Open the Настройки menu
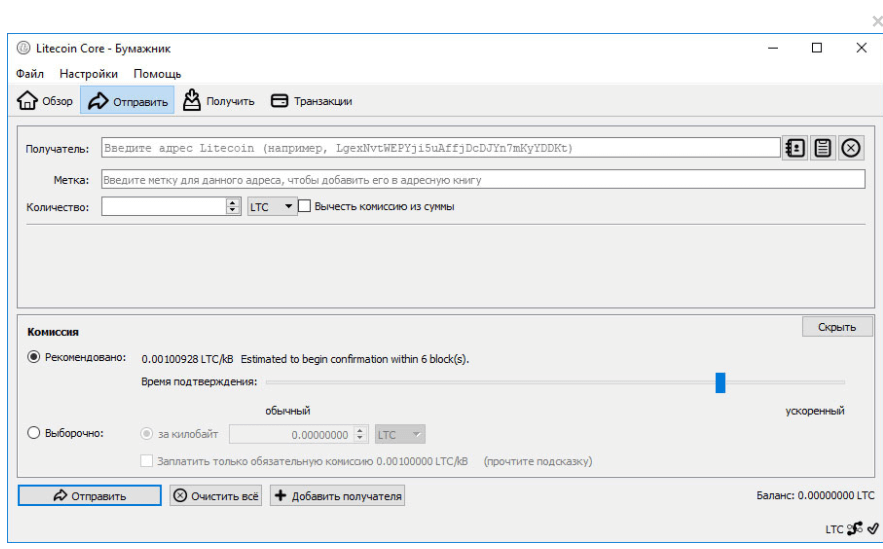883x549 pixels. point(88,74)
